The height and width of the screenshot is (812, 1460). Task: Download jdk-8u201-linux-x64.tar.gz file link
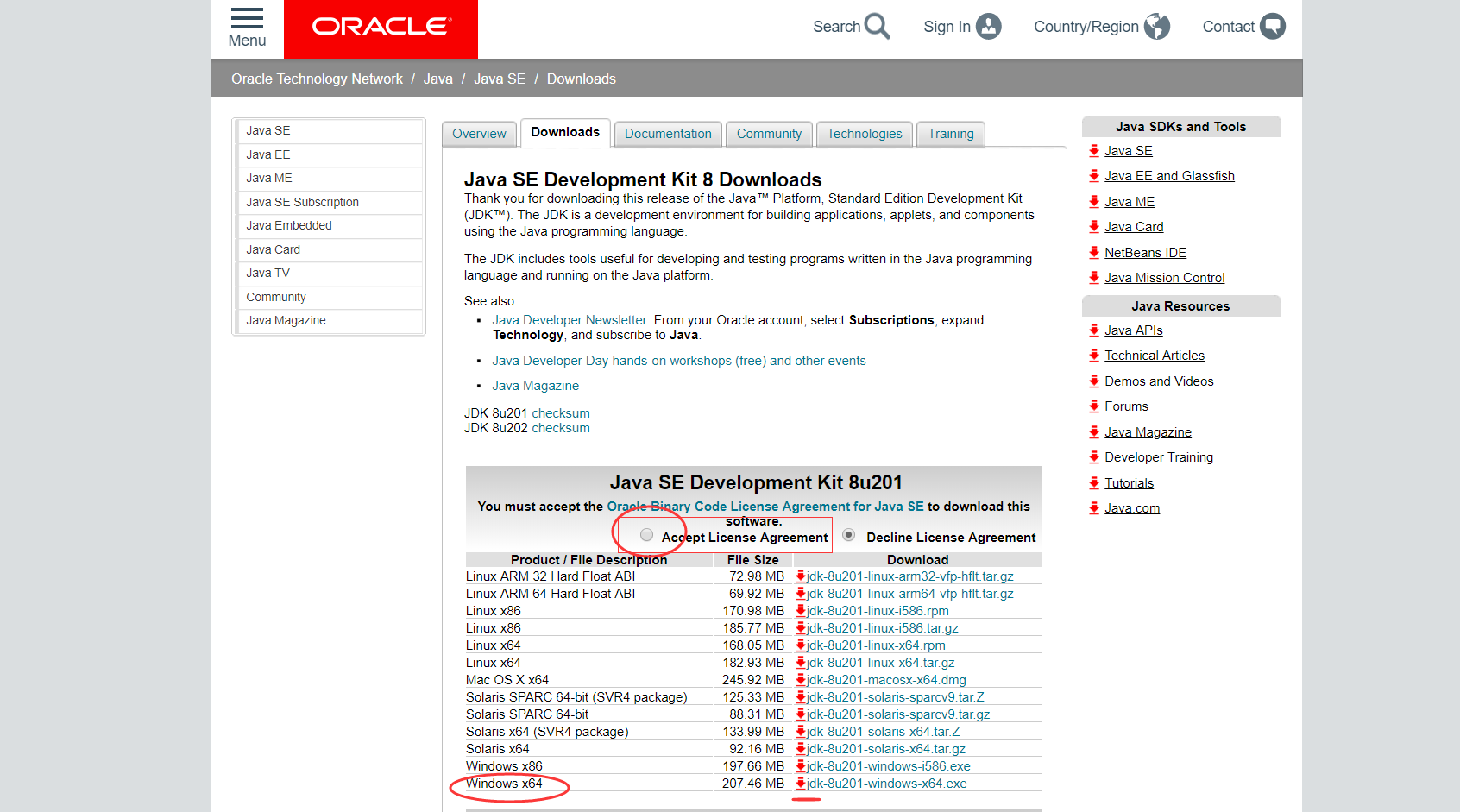click(881, 663)
